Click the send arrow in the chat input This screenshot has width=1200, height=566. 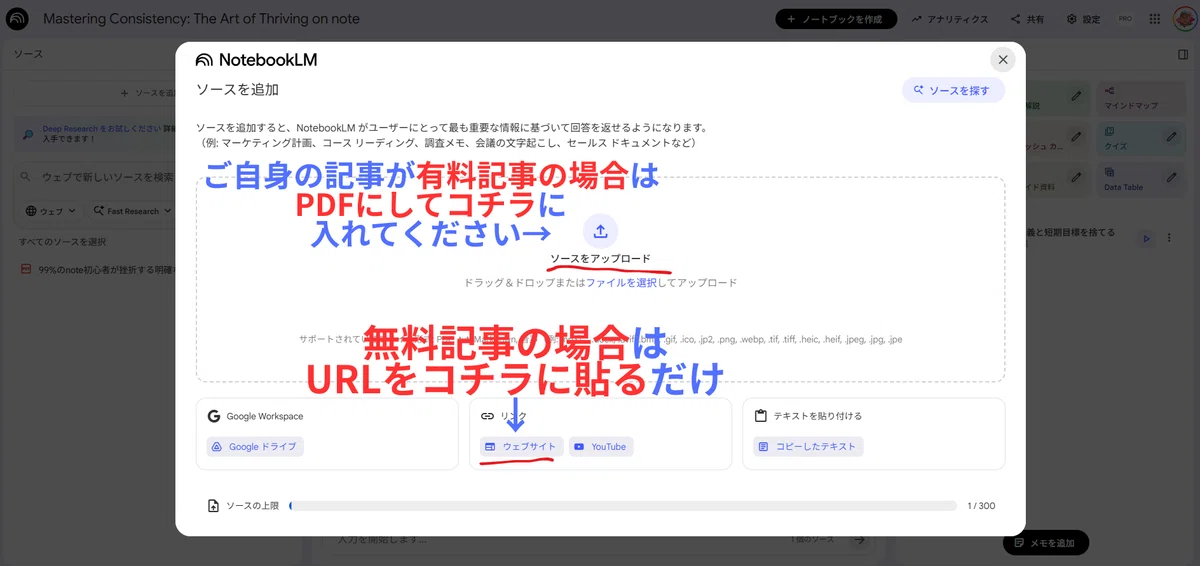[x=858, y=540]
